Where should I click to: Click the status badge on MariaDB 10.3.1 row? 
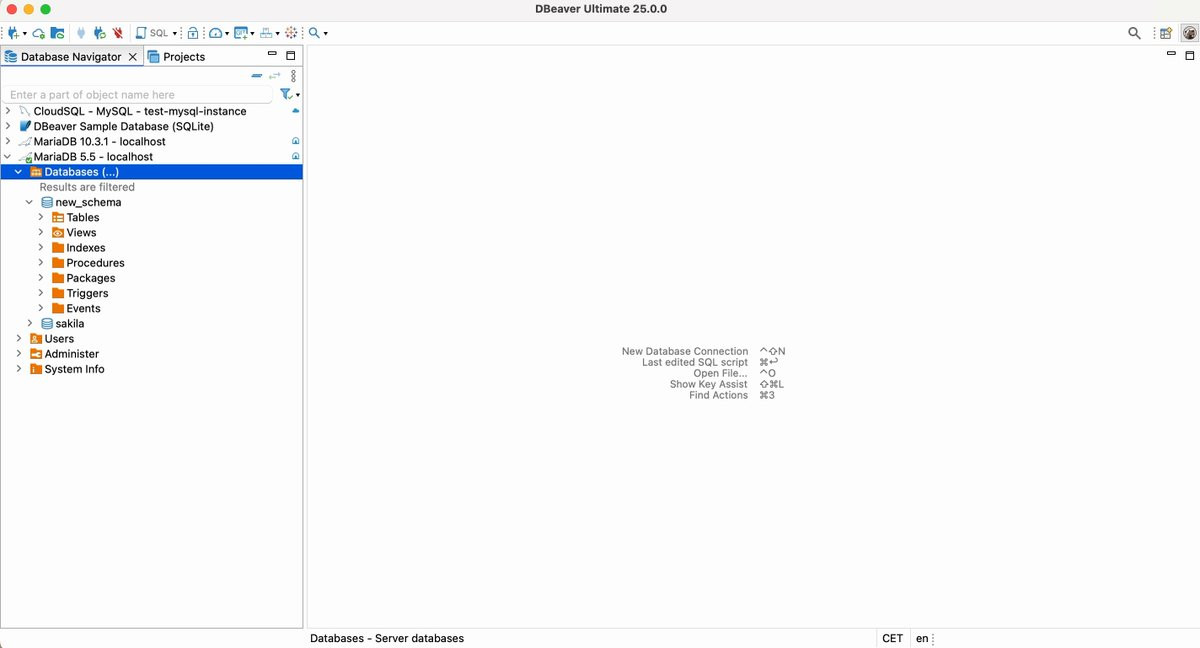pyautogui.click(x=295, y=142)
